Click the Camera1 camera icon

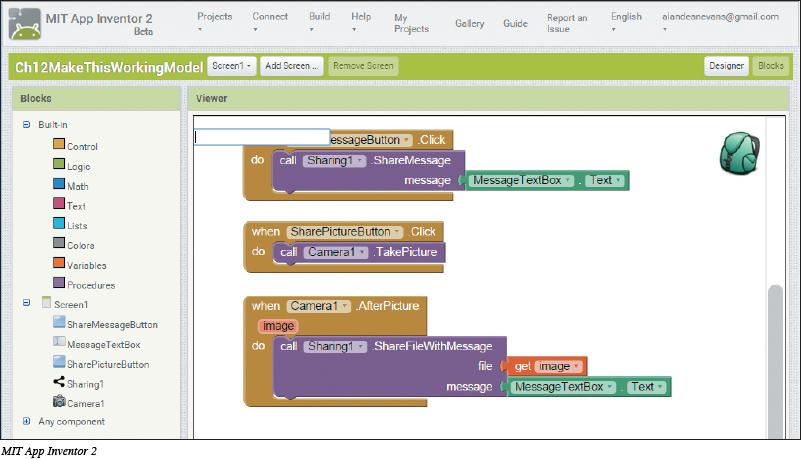pyautogui.click(x=59, y=401)
